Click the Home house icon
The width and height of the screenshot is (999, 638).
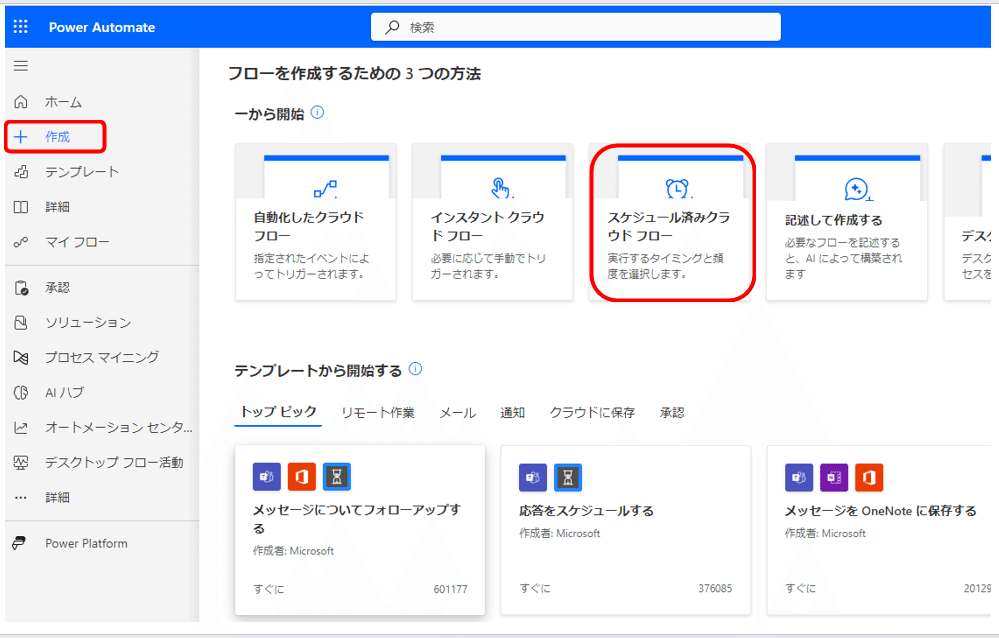(x=21, y=101)
